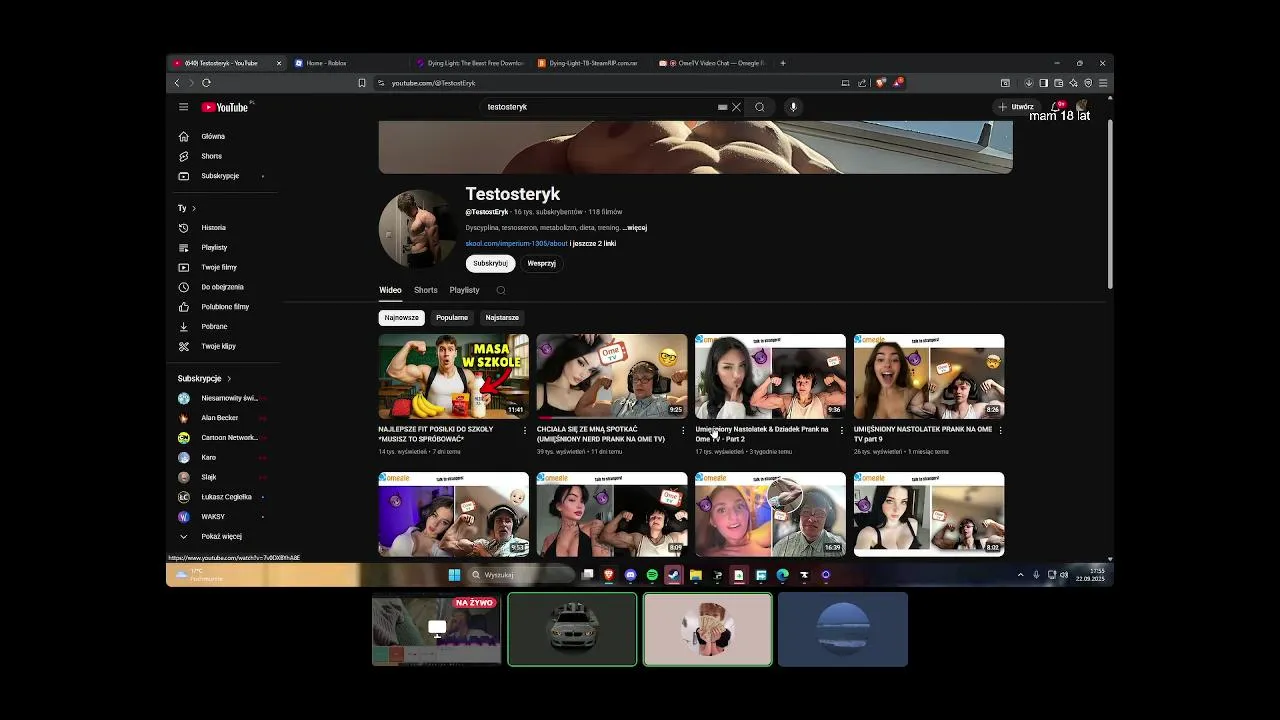Viewport: 1280px width, 720px height.
Task: Select the car avatar participant tile
Action: tap(572, 629)
